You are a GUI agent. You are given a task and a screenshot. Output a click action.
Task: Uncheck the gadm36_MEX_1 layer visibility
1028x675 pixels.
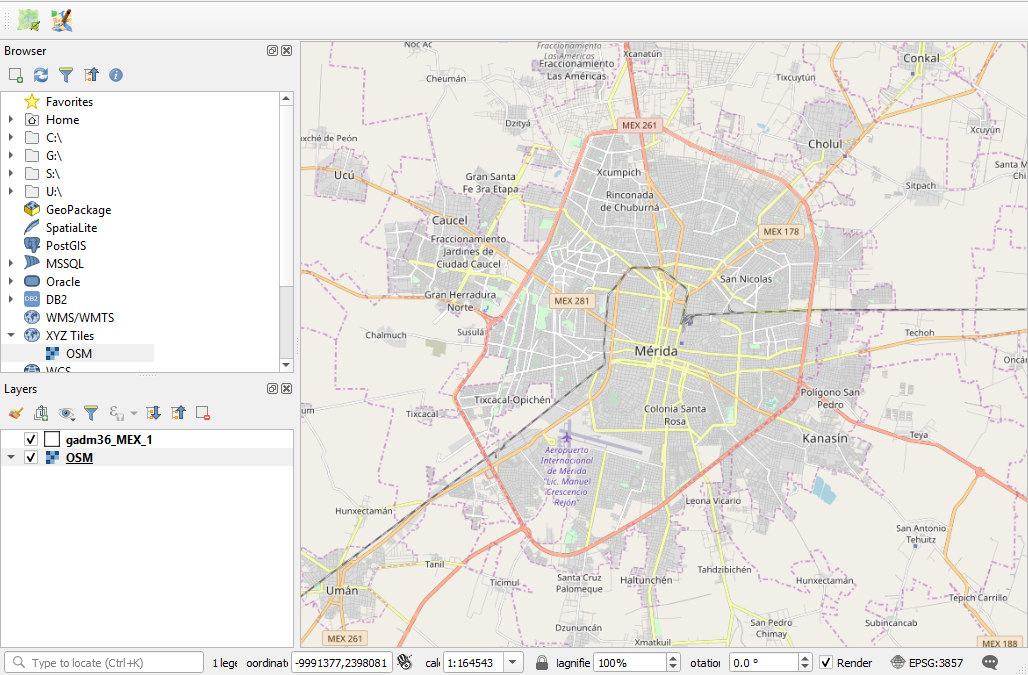[31, 438]
